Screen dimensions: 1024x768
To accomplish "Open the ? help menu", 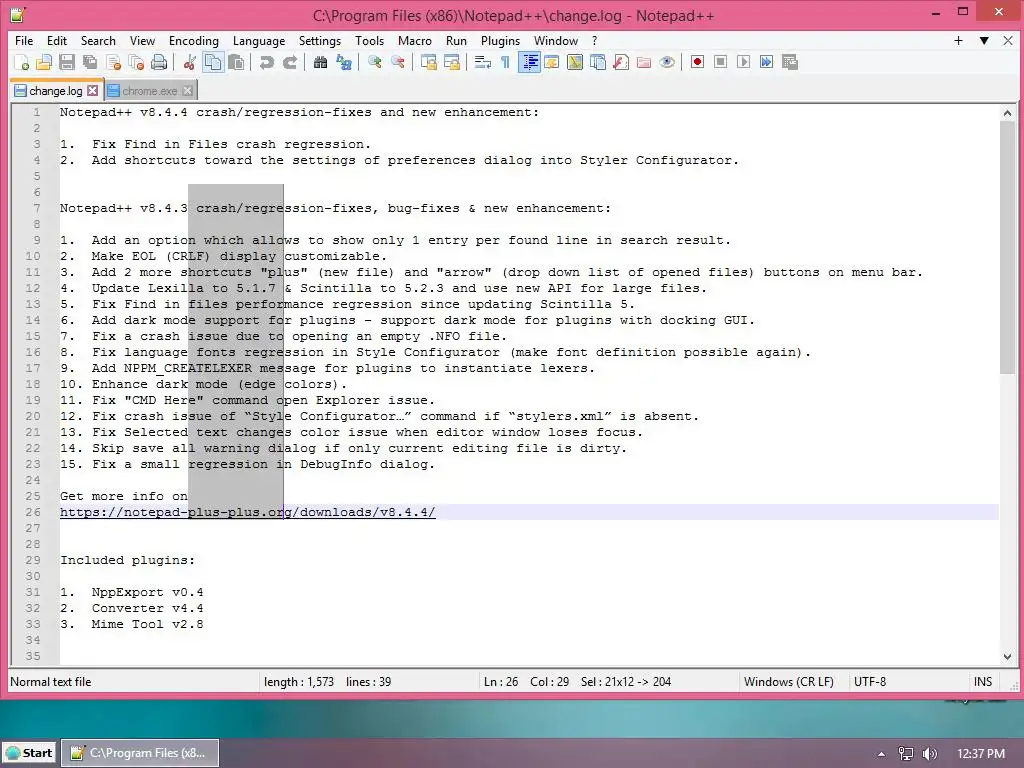I will [594, 40].
